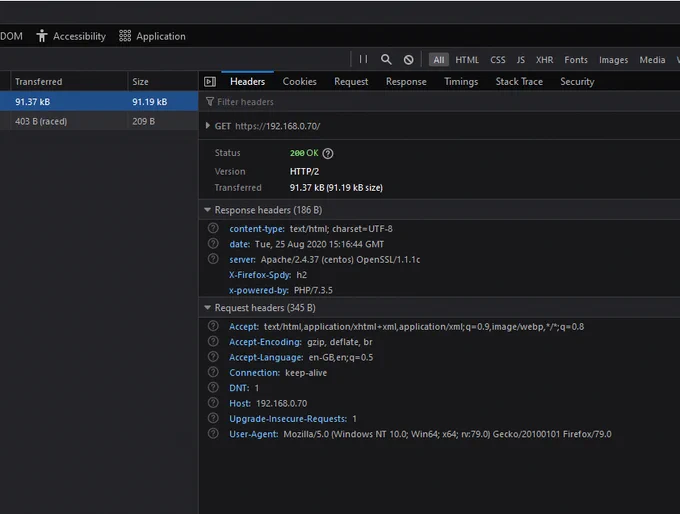Open help icon for Accept header

point(213,326)
